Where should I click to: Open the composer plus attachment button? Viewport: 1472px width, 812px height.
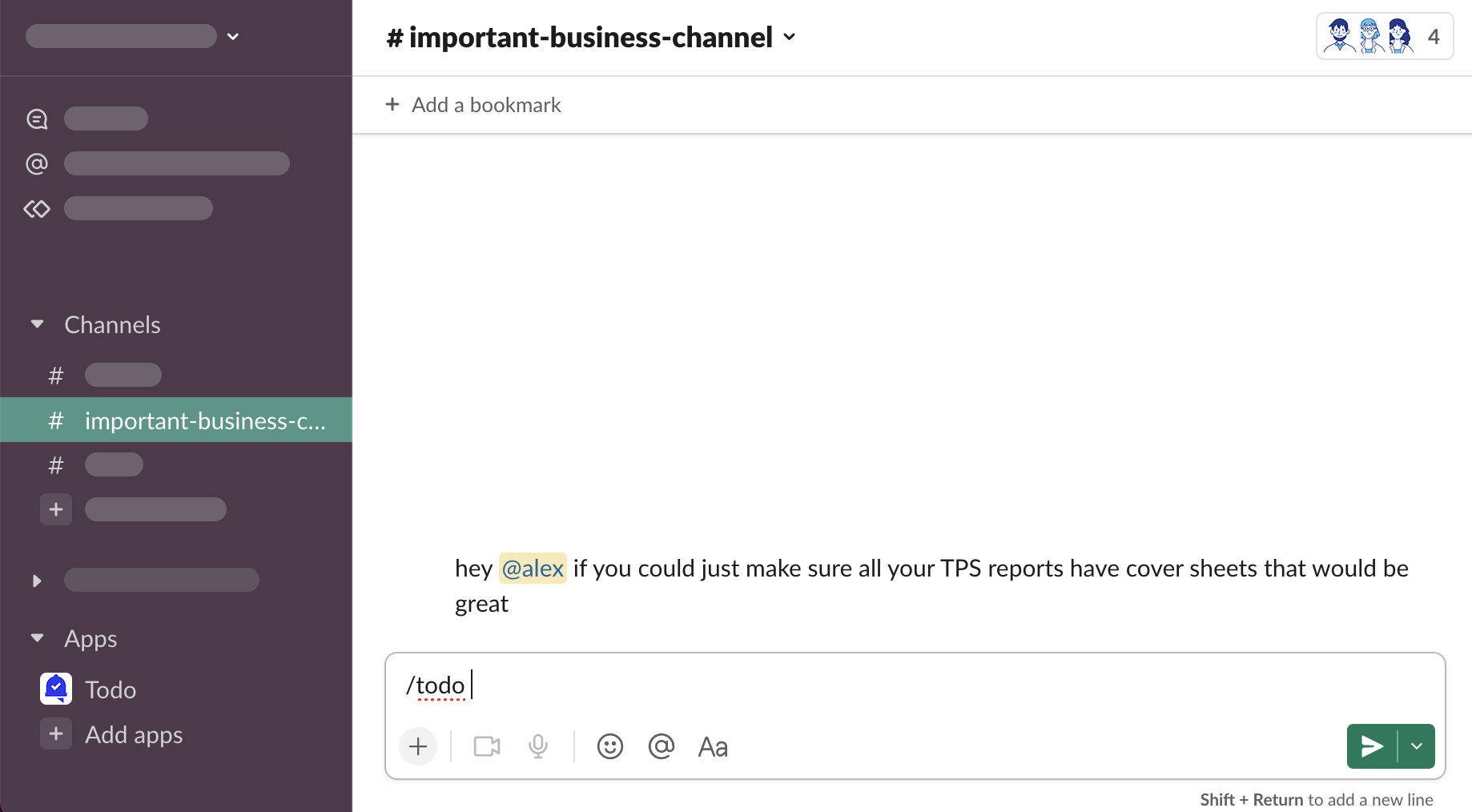coord(418,746)
